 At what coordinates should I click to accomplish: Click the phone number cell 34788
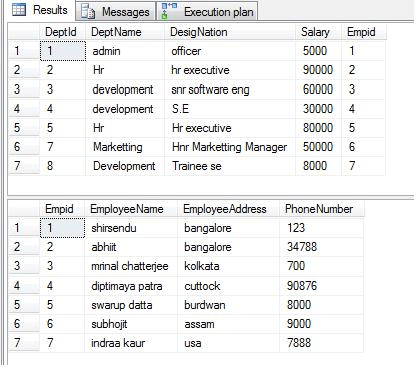[322, 247]
